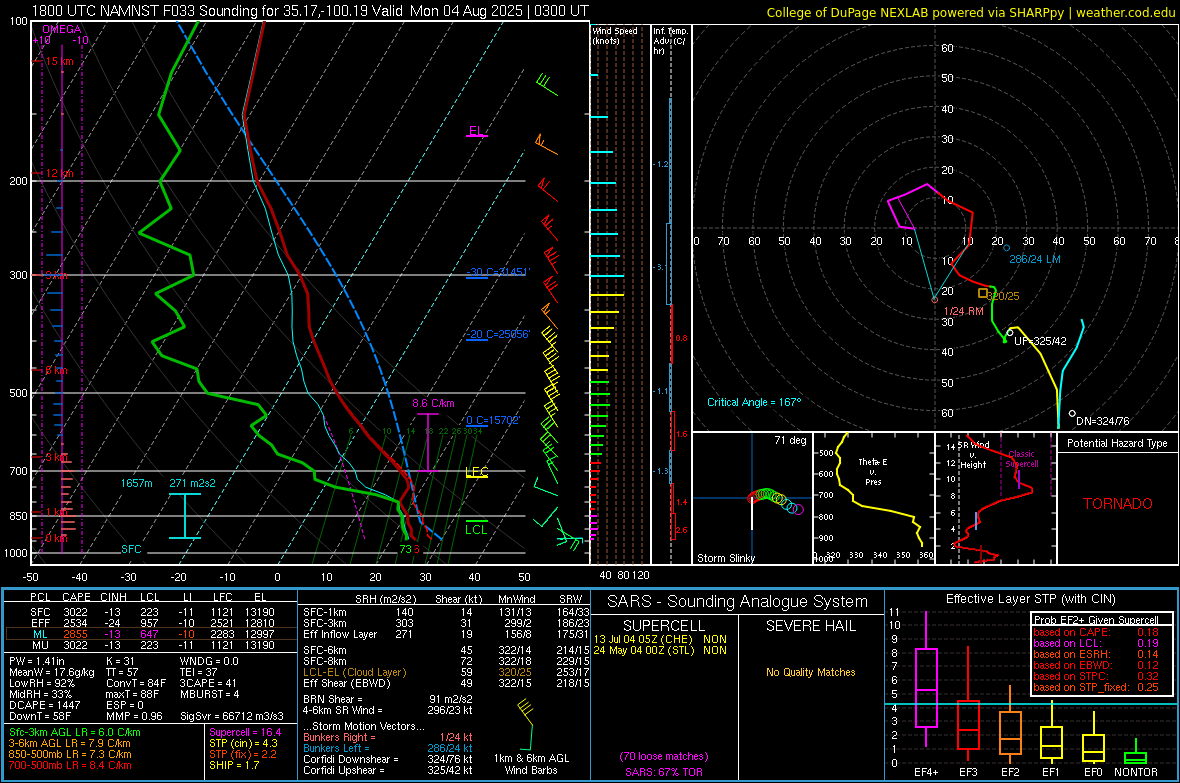
Task: Click the 71 deg slinky tilt value
Action: (790, 440)
